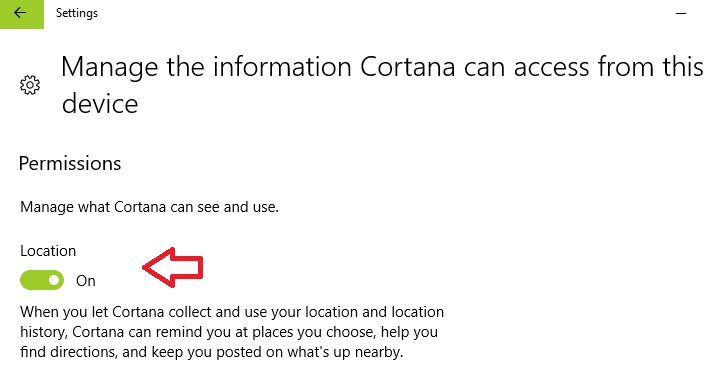Turn off the Location toggle
Image resolution: width=722 pixels, height=390 pixels.
click(x=42, y=280)
